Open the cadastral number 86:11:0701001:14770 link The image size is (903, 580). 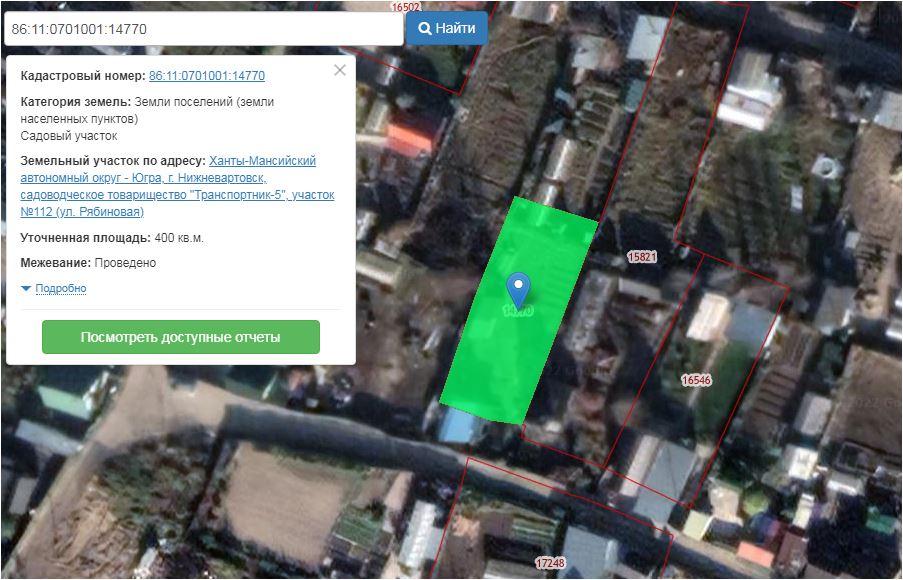coord(206,76)
